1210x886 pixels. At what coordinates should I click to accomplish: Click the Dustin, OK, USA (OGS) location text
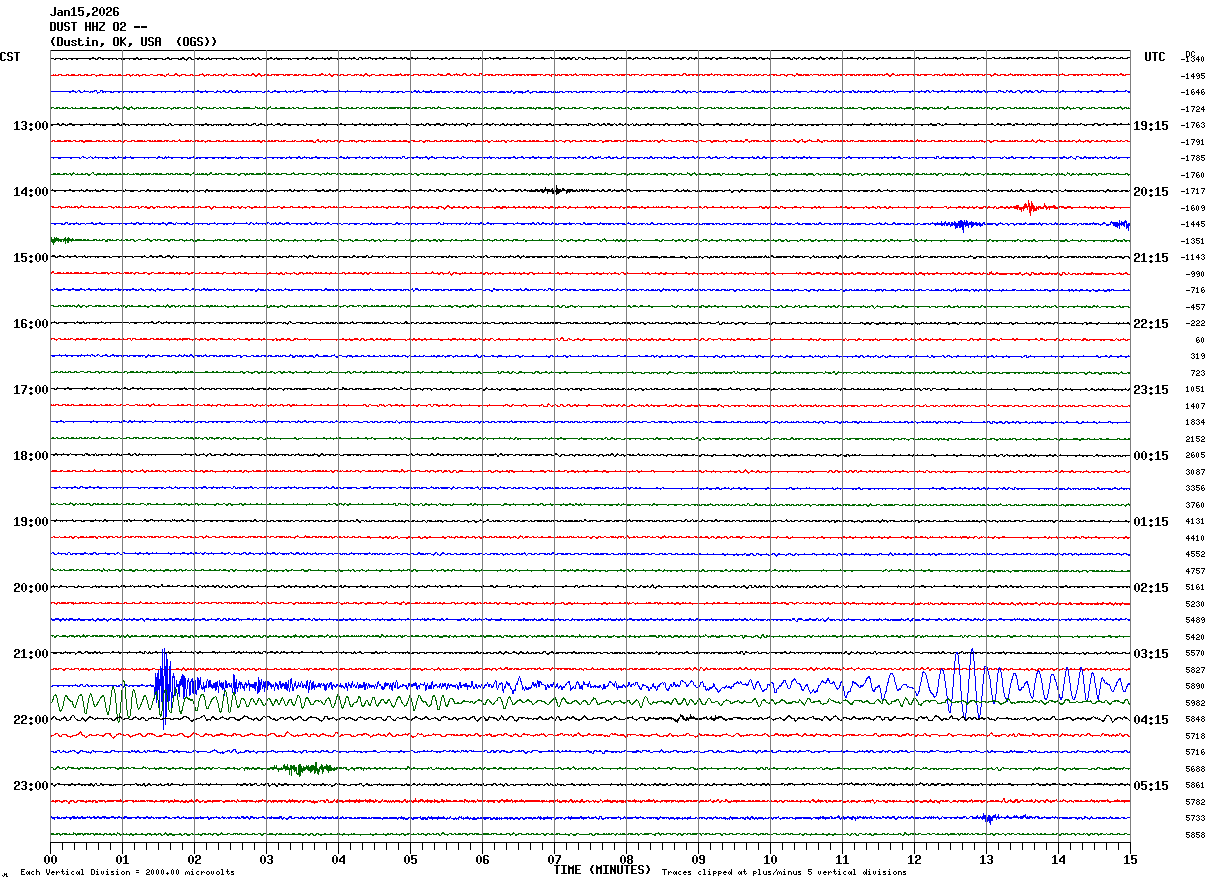click(x=133, y=42)
